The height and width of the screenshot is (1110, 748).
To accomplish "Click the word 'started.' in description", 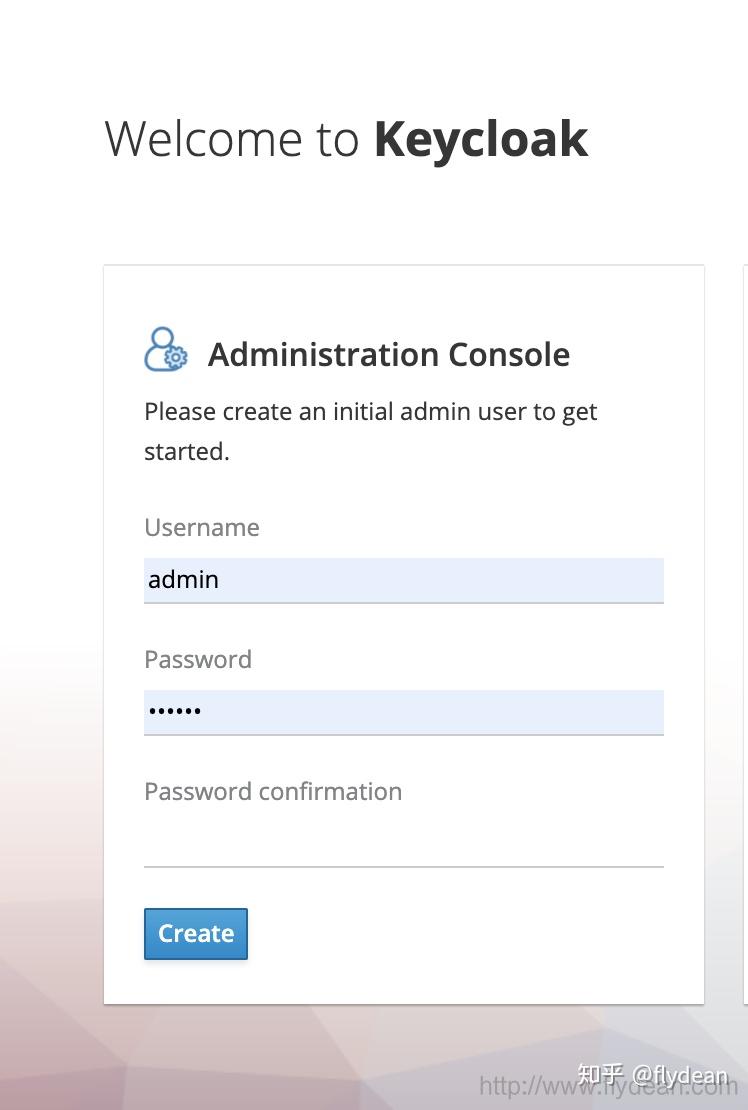I will tap(186, 452).
